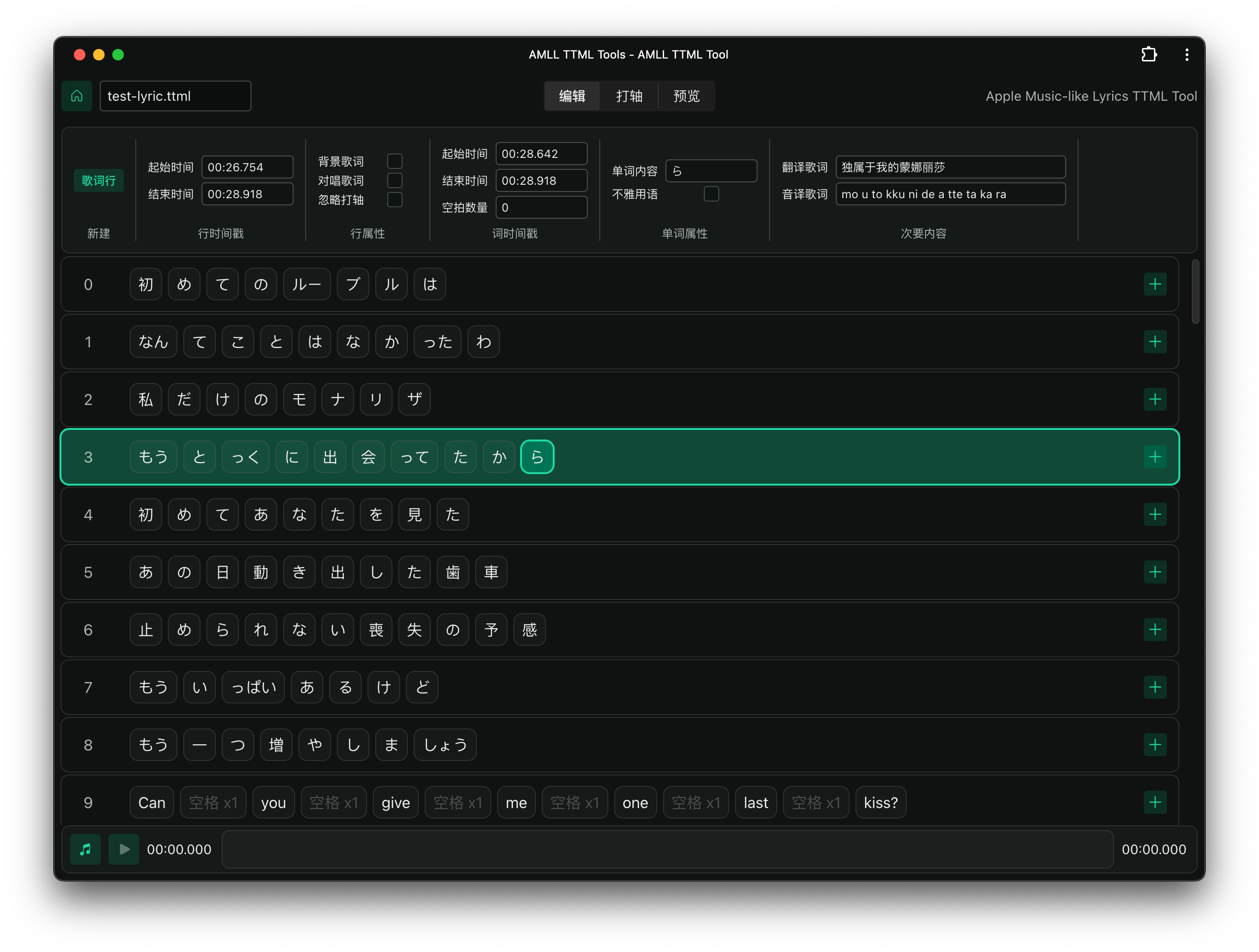The height and width of the screenshot is (952, 1259).
Task: Edit word start time 00:28.642 field
Action: tap(541, 154)
